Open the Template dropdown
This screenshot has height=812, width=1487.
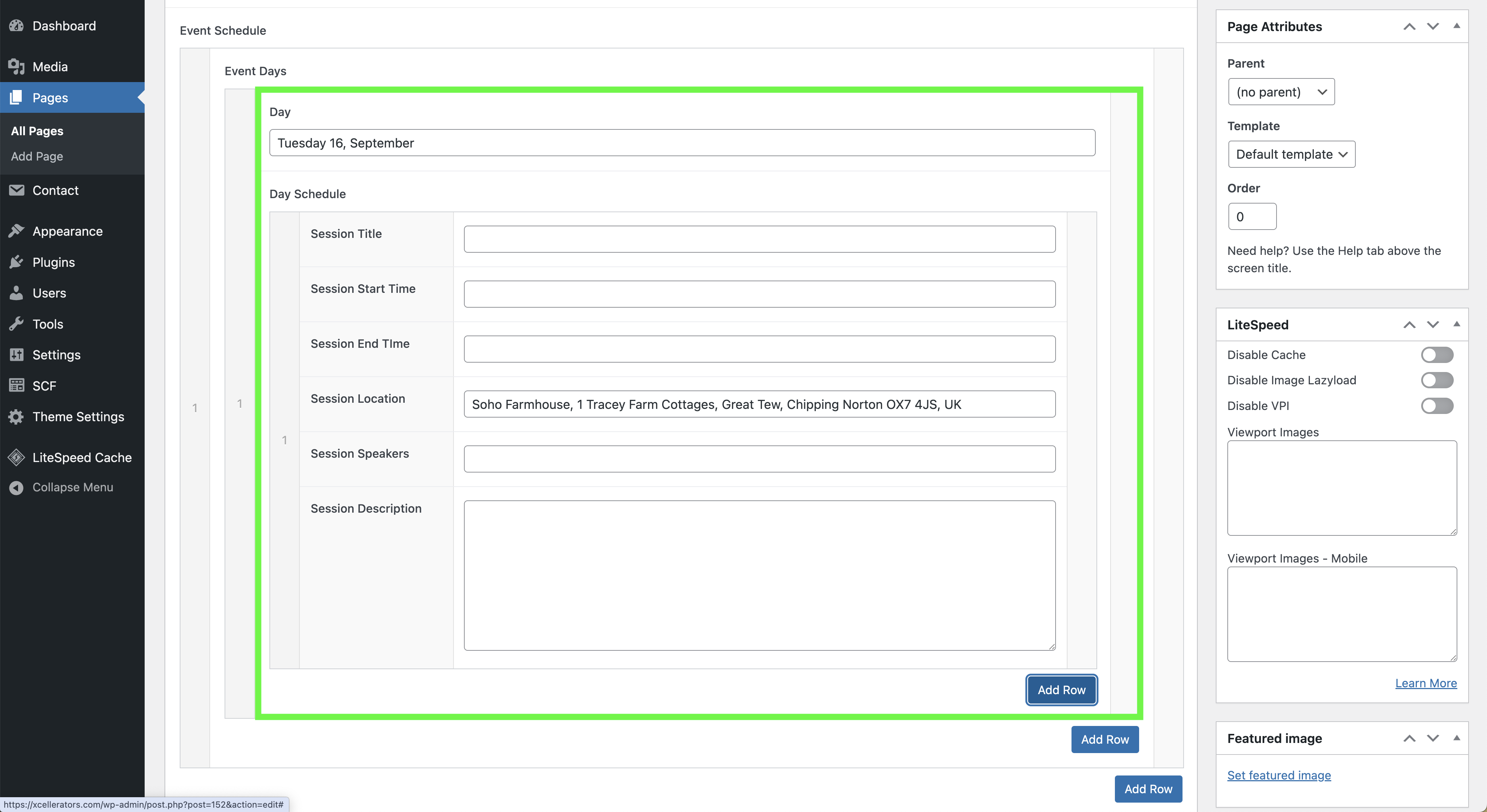pyautogui.click(x=1291, y=155)
